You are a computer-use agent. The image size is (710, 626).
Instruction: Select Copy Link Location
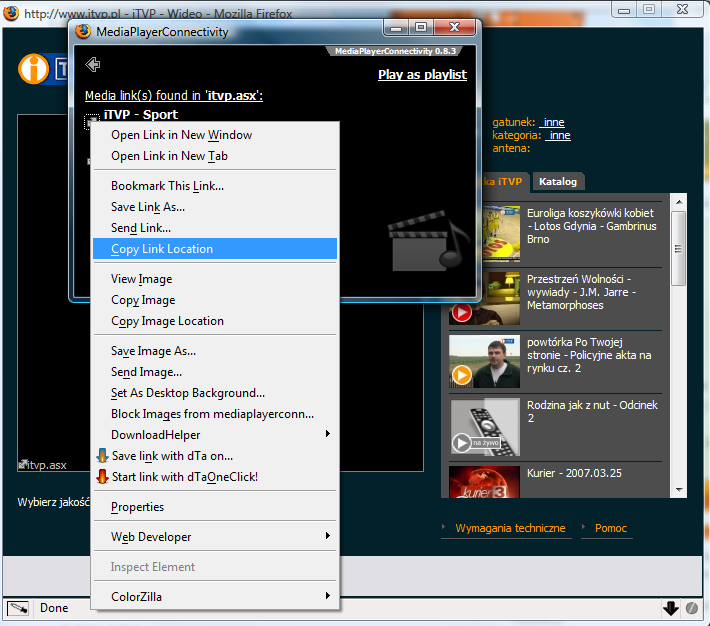162,249
